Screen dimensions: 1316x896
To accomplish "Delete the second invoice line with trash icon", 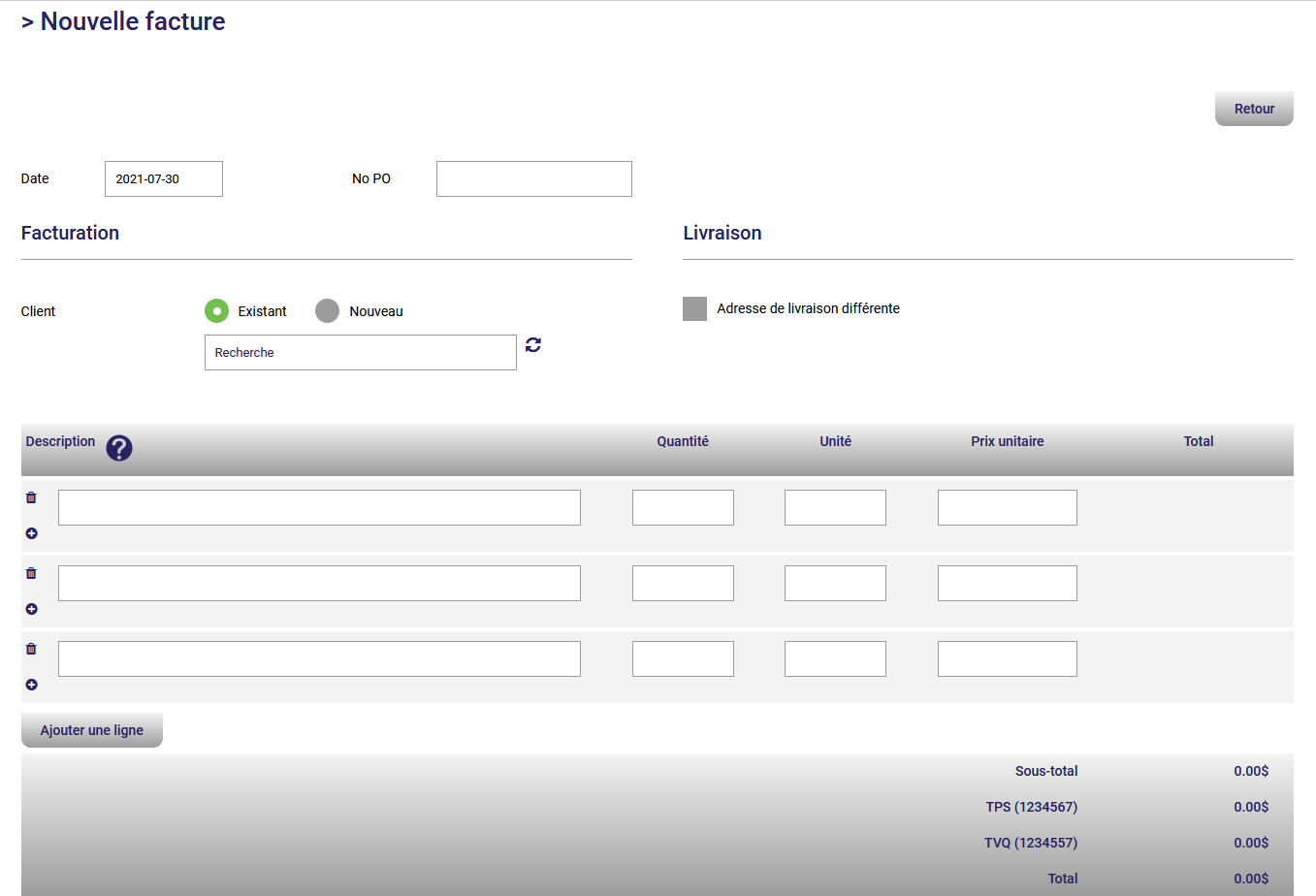I will point(31,573).
